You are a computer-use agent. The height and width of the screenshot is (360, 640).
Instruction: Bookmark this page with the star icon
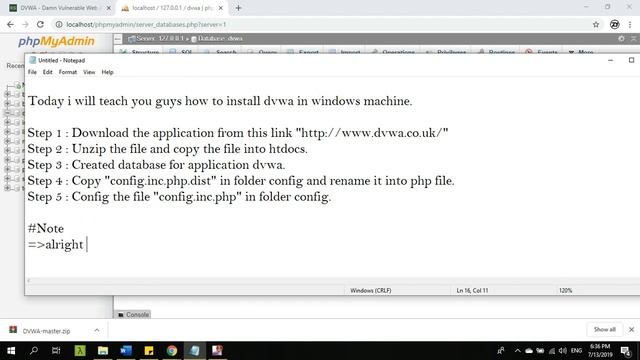coord(596,24)
